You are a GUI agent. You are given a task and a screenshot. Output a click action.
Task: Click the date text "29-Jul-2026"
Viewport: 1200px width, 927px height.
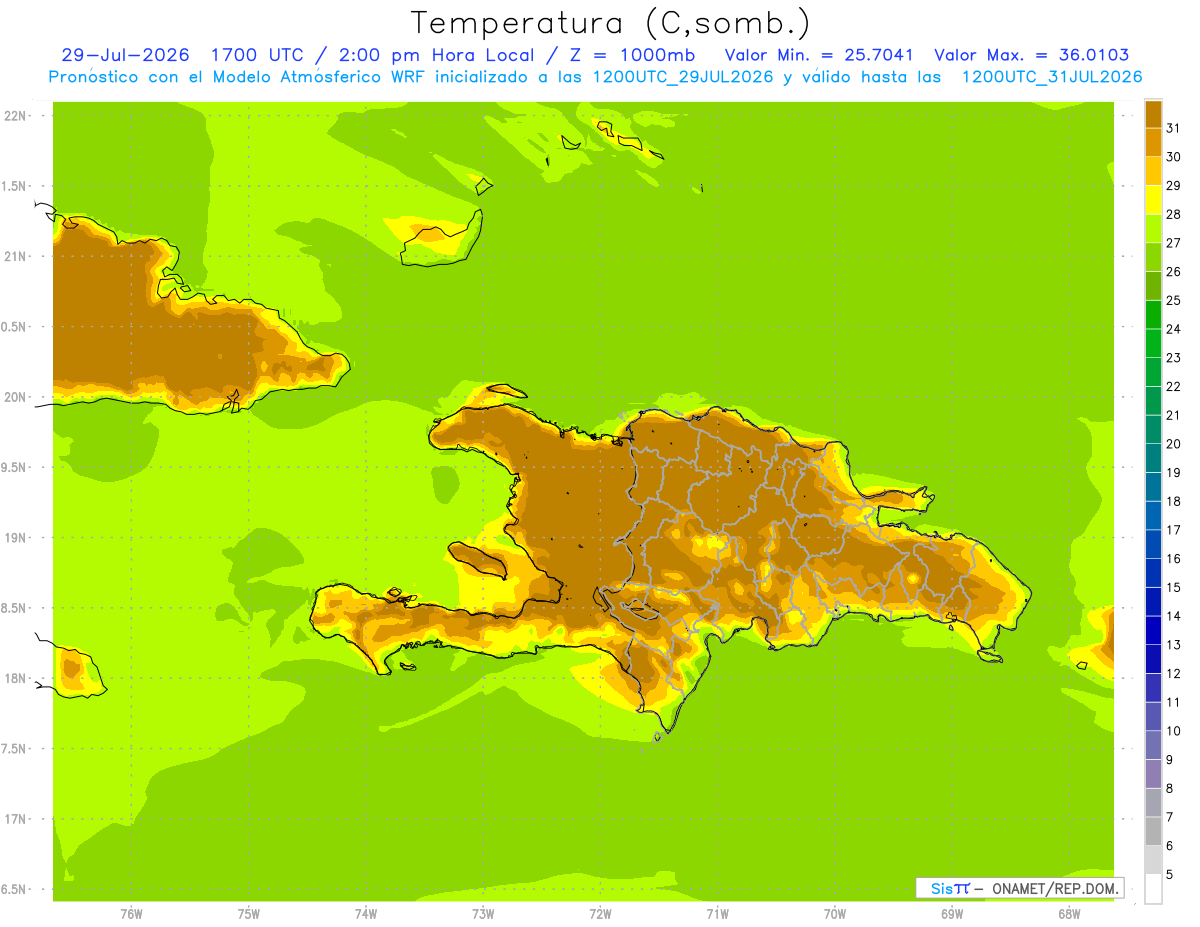pyautogui.click(x=126, y=55)
